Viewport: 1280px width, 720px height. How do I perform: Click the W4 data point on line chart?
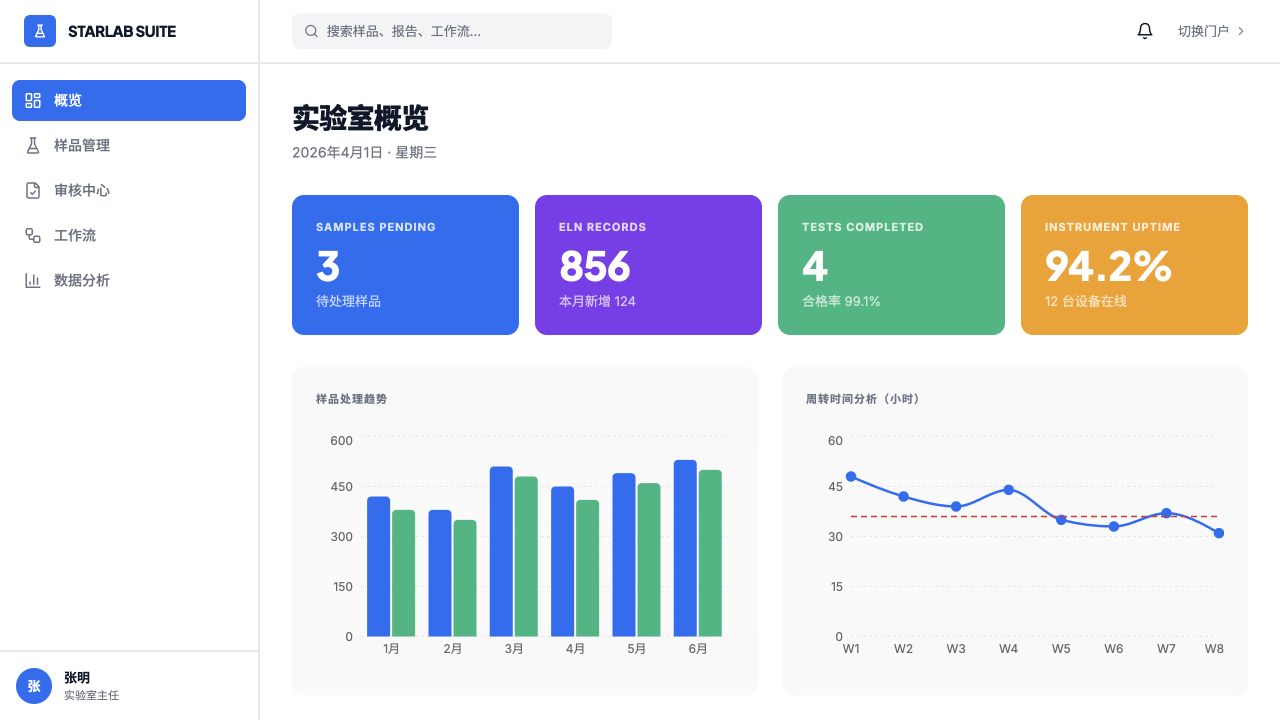[1008, 490]
